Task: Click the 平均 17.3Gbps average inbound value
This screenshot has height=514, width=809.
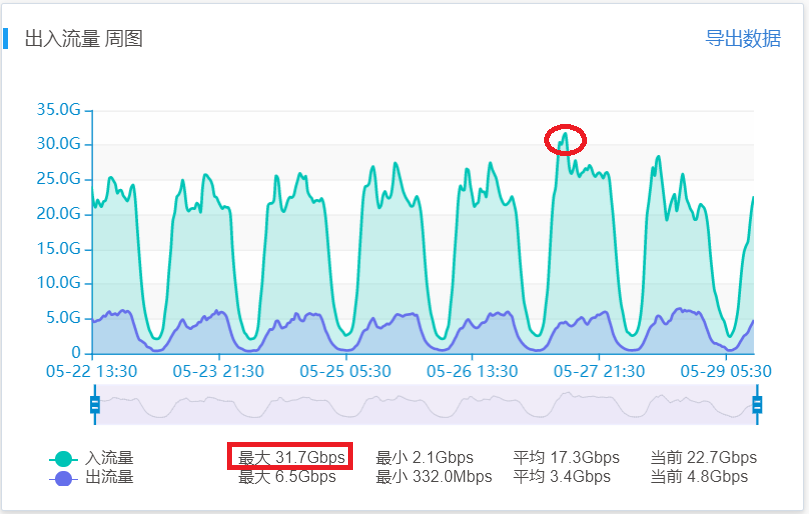Action: point(566,458)
